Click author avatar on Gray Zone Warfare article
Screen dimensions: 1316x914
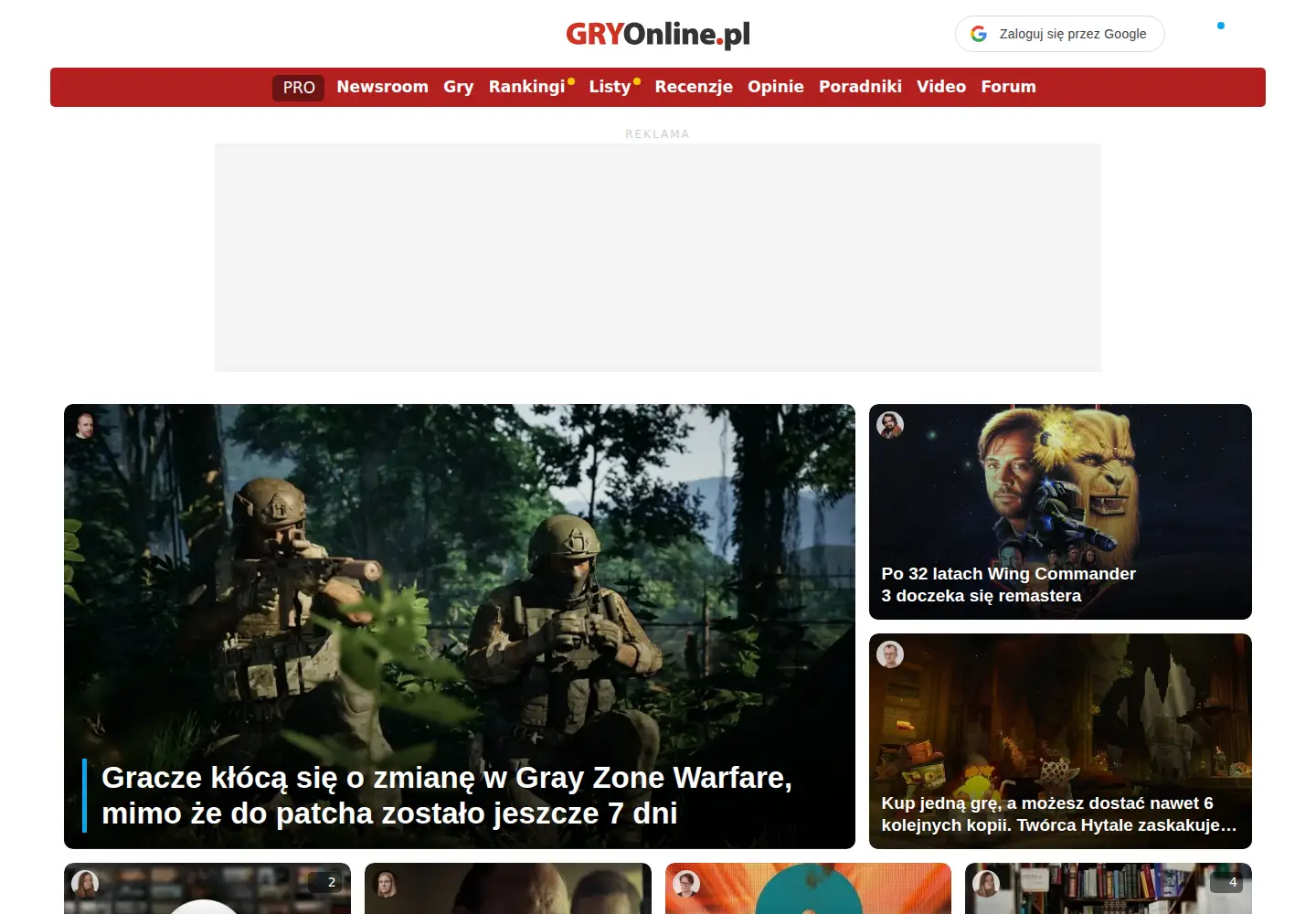point(85,426)
